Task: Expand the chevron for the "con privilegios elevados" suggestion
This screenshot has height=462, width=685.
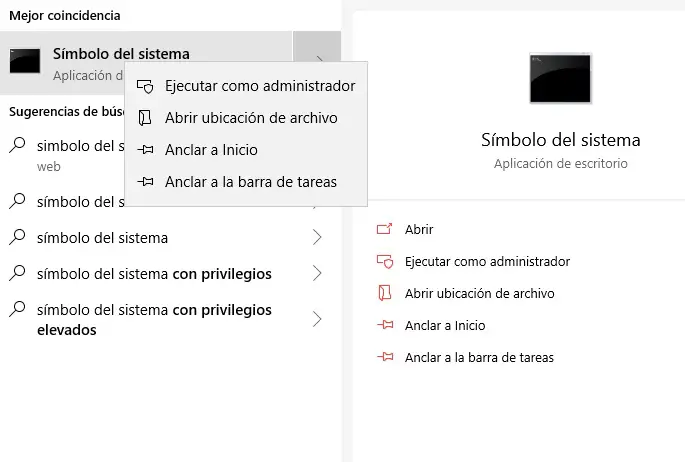Action: pyautogui.click(x=317, y=319)
